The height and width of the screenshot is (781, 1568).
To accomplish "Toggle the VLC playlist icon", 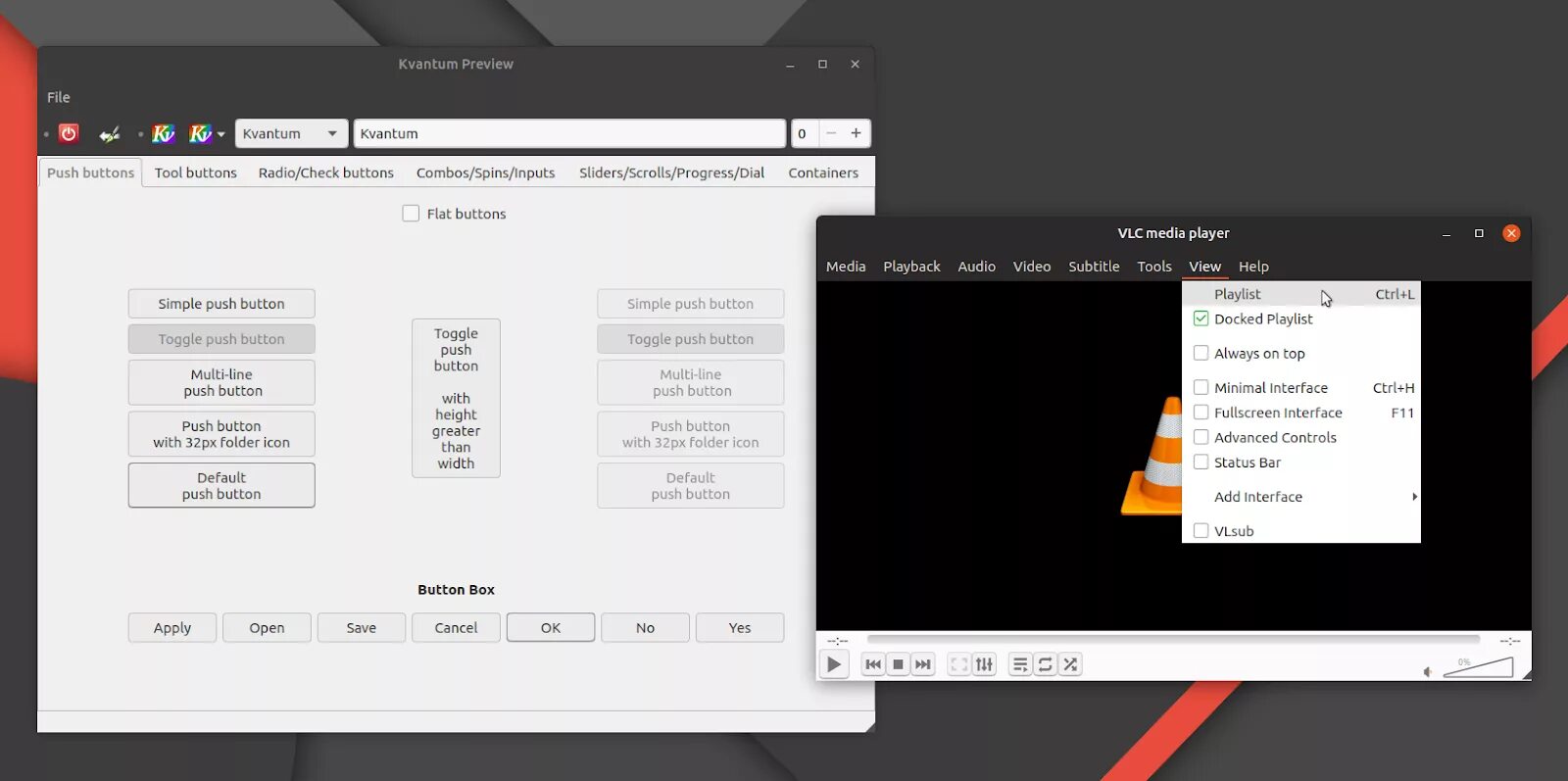I will click(x=1020, y=664).
